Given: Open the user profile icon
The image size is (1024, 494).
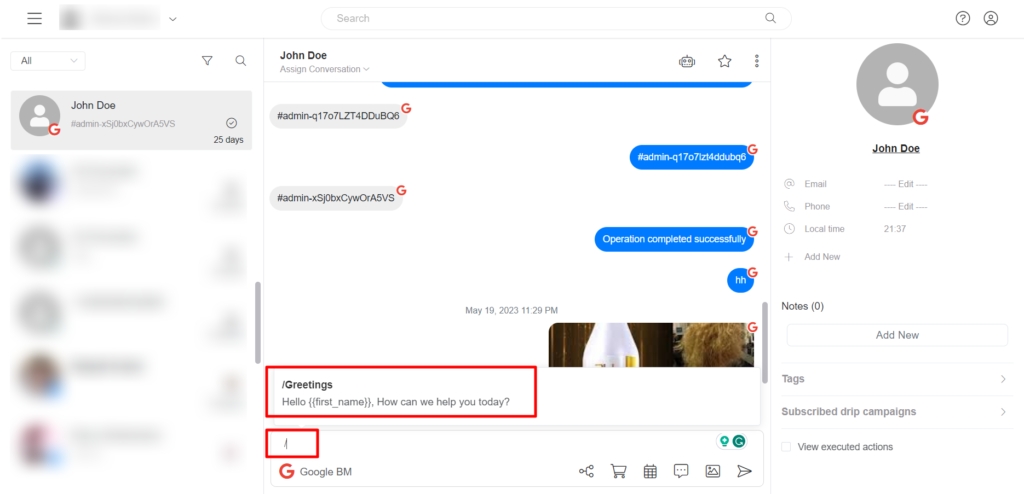Looking at the screenshot, I should coord(991,18).
